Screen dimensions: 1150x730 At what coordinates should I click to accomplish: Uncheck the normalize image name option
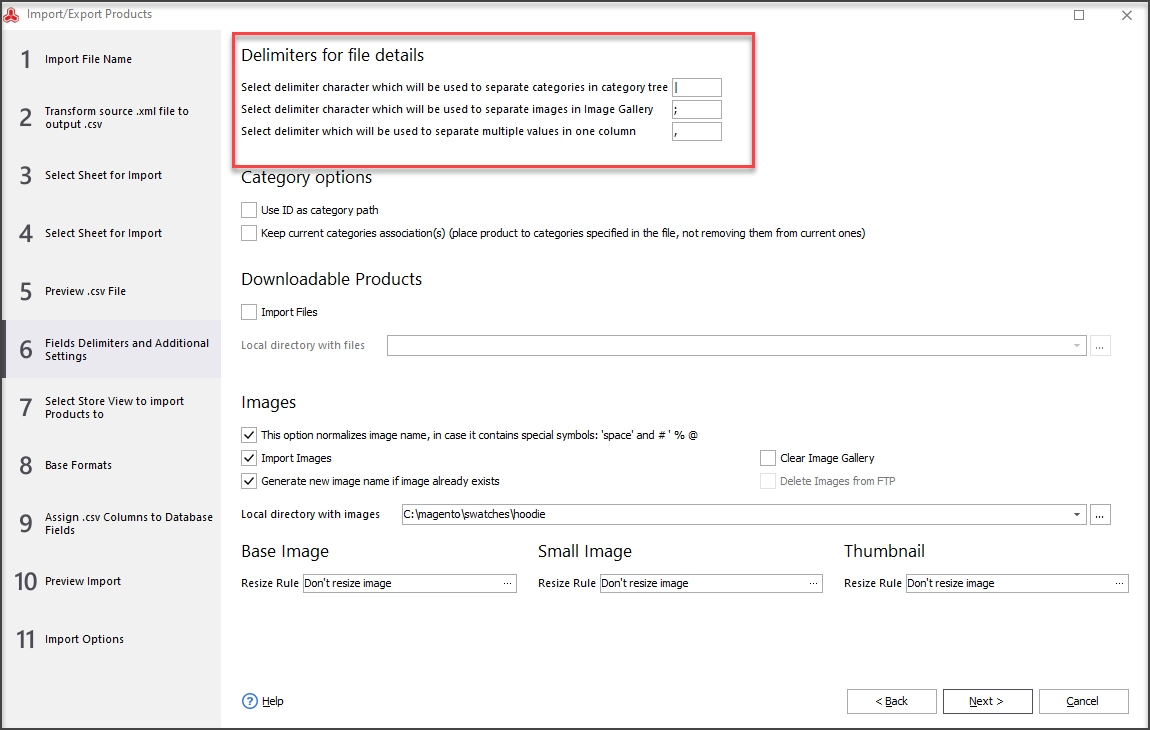249,435
